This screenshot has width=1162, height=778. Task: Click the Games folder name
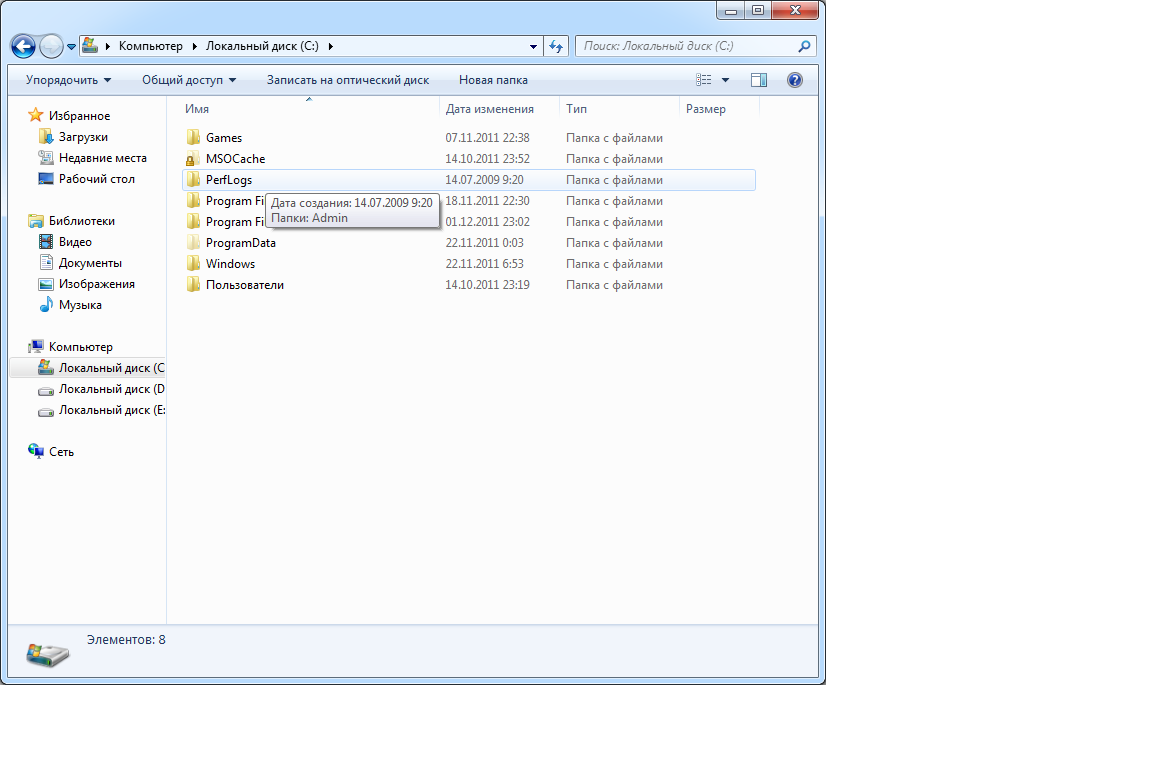[224, 138]
